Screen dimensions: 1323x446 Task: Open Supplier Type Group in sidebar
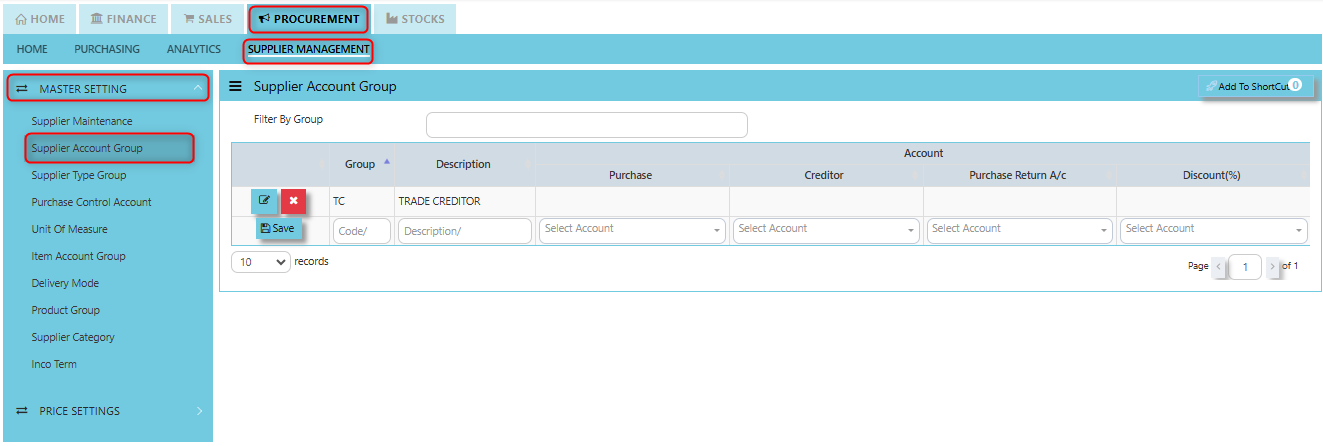tap(79, 175)
